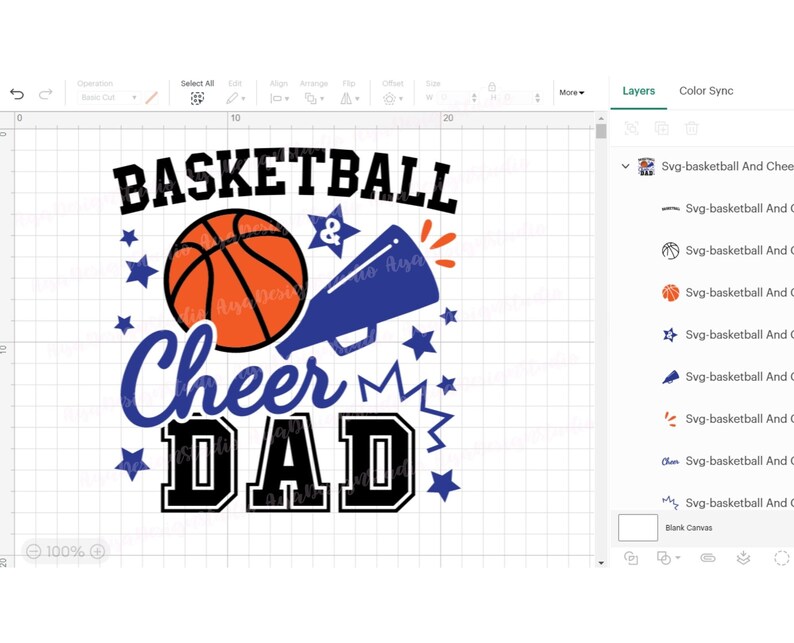Select the orange sound marks layer
Image resolution: width=794 pixels, height=643 pixels.
point(727,419)
